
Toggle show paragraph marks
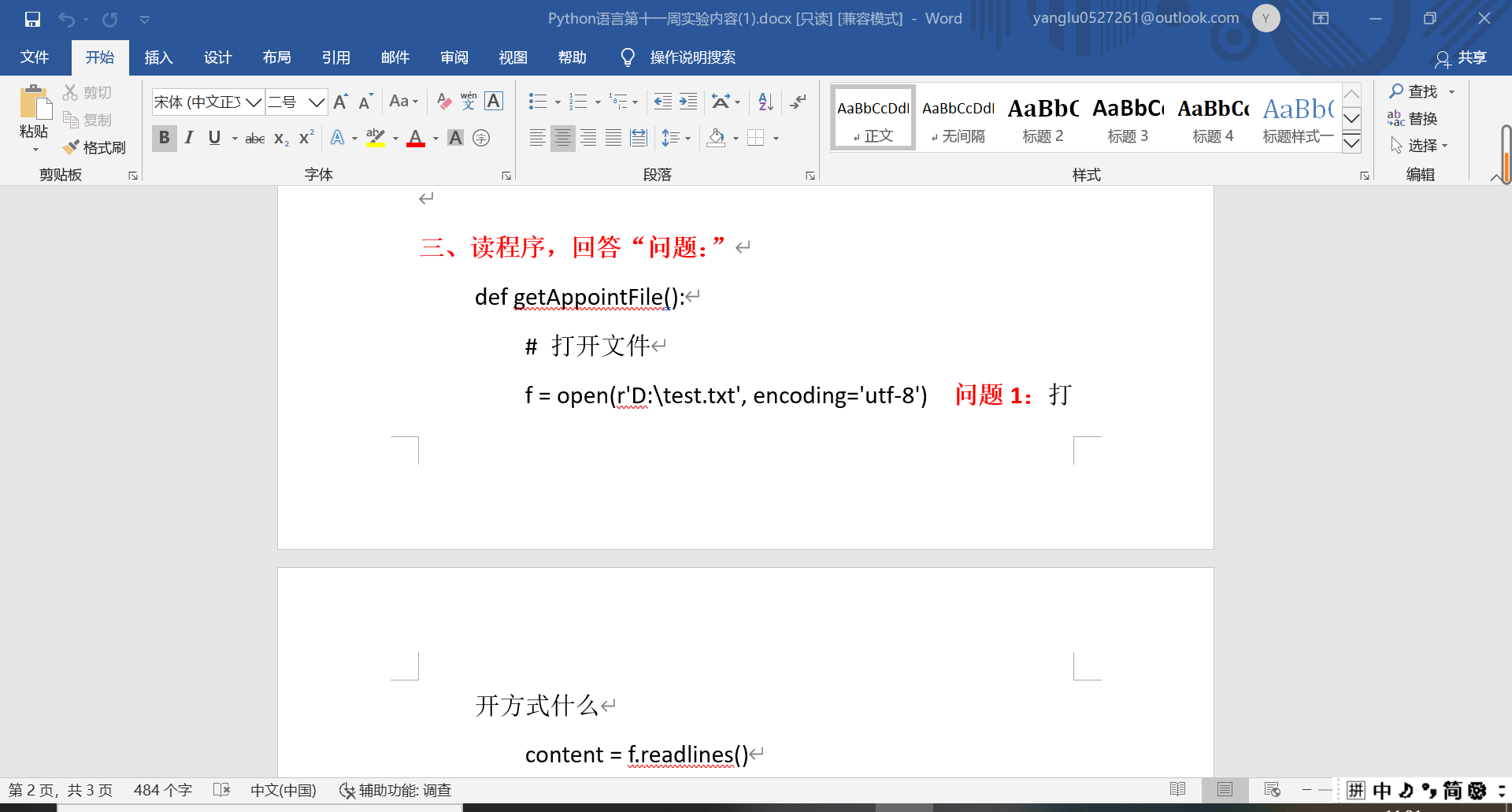point(798,102)
